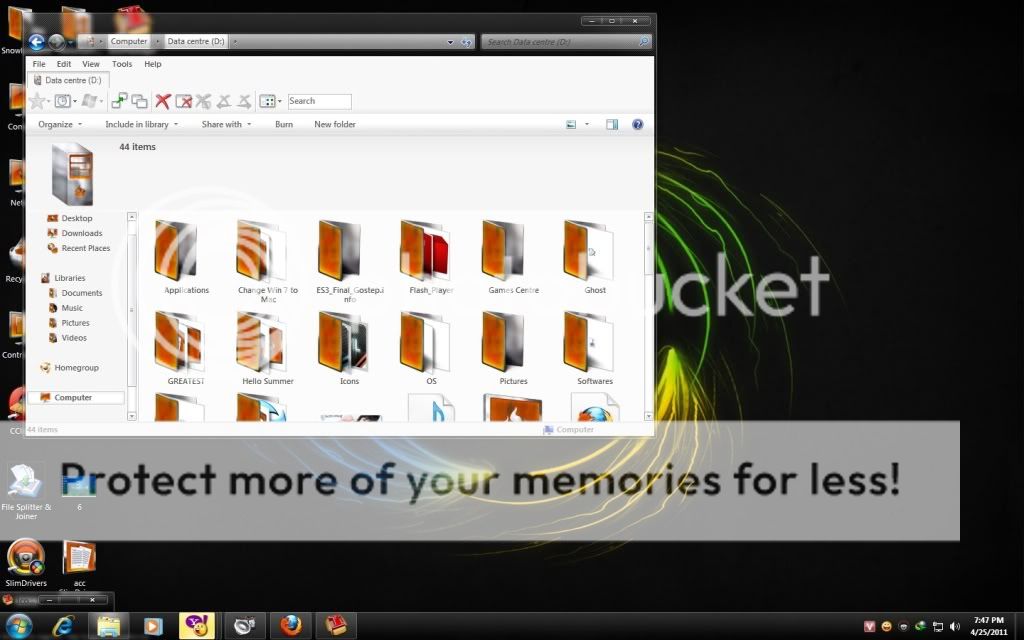Select the Hello Summer folder
The height and width of the screenshot is (640, 1024).
pos(261,342)
